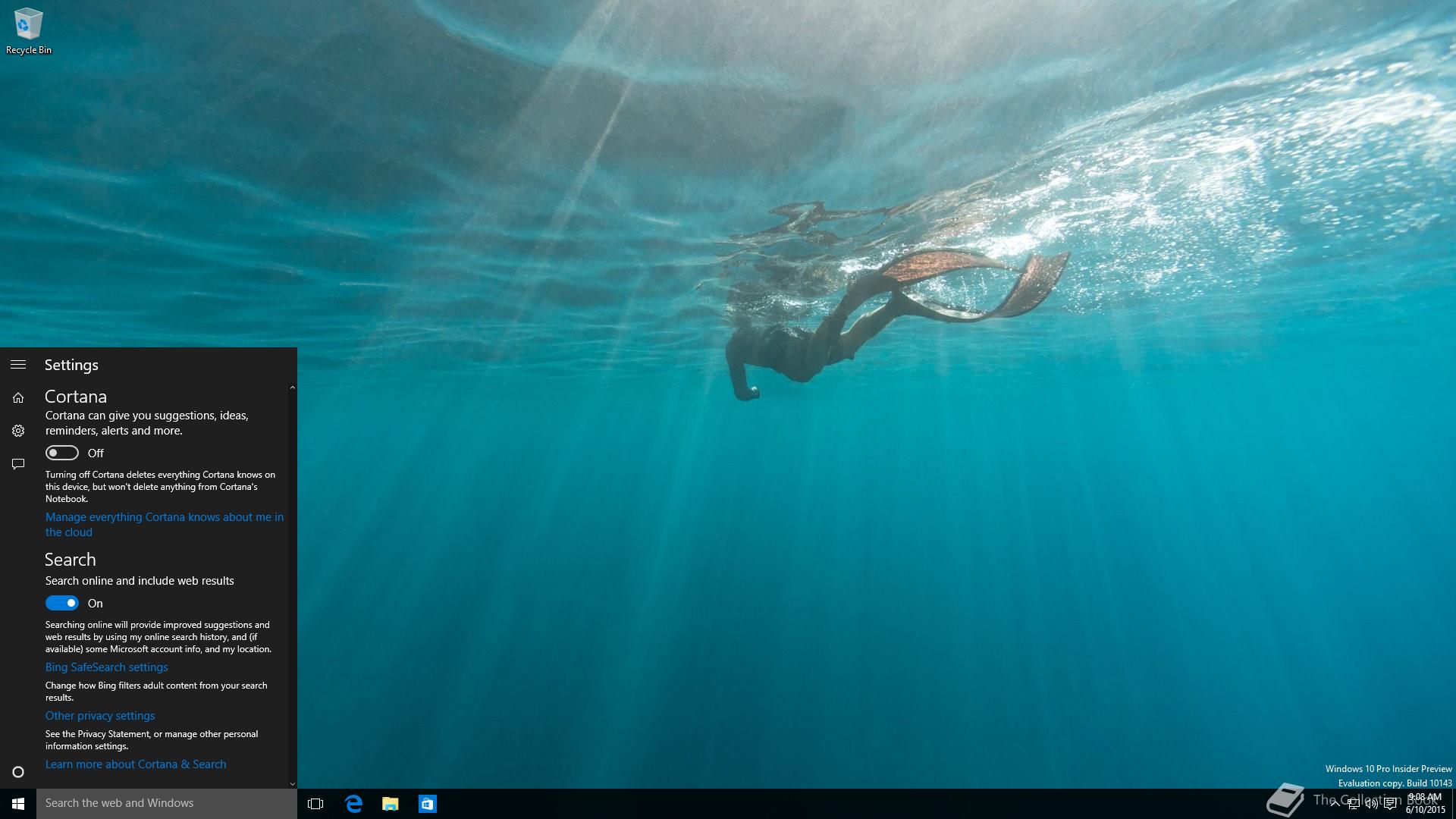Turn on the Cortana toggle
1456x819 pixels.
pyautogui.click(x=62, y=453)
